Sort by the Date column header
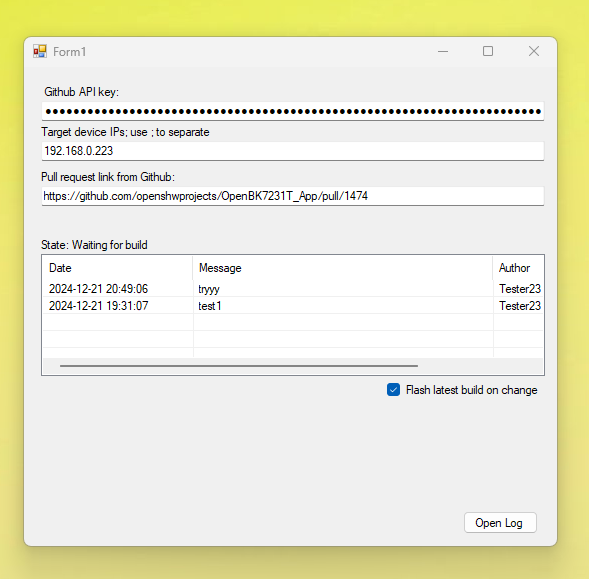Image resolution: width=589 pixels, height=579 pixels. [118, 268]
